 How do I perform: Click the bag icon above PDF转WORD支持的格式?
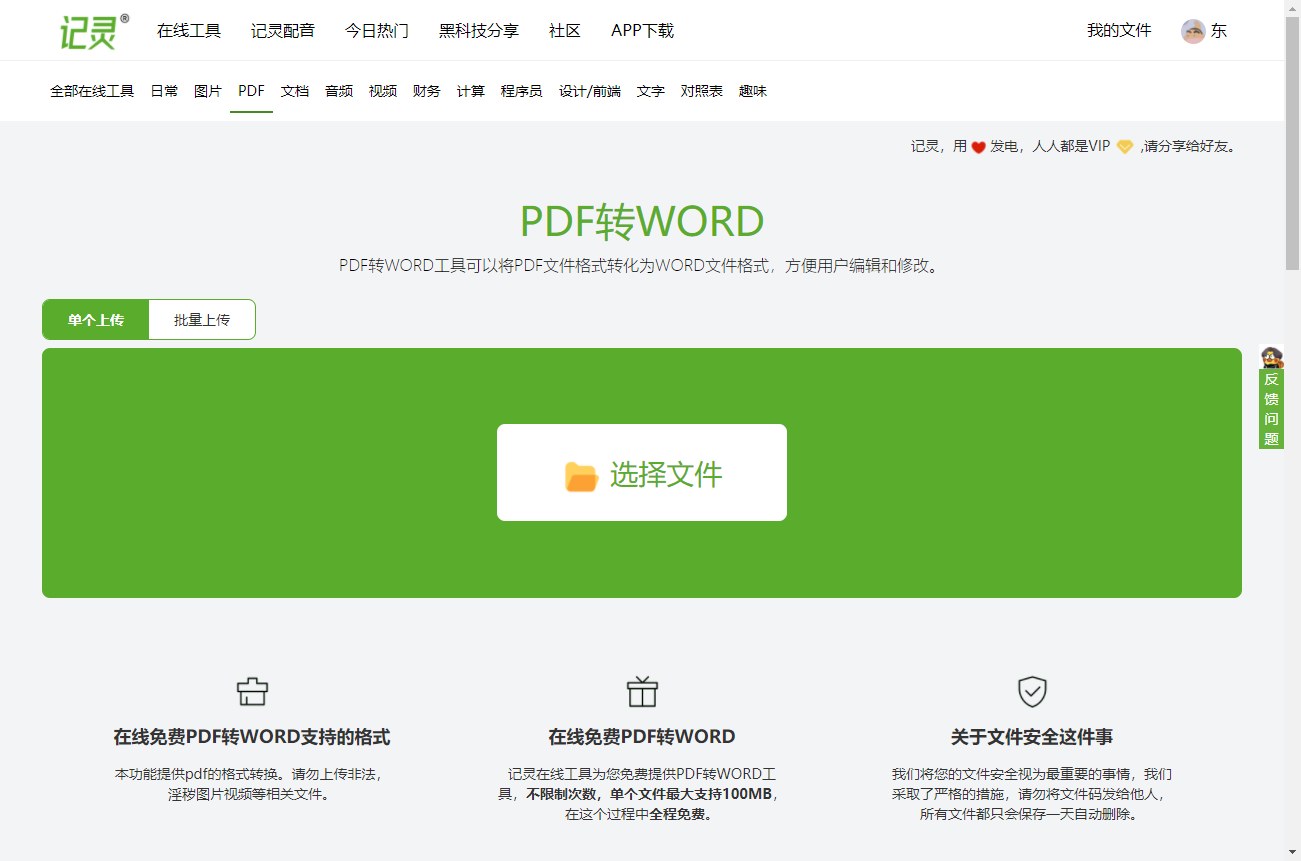tap(252, 691)
